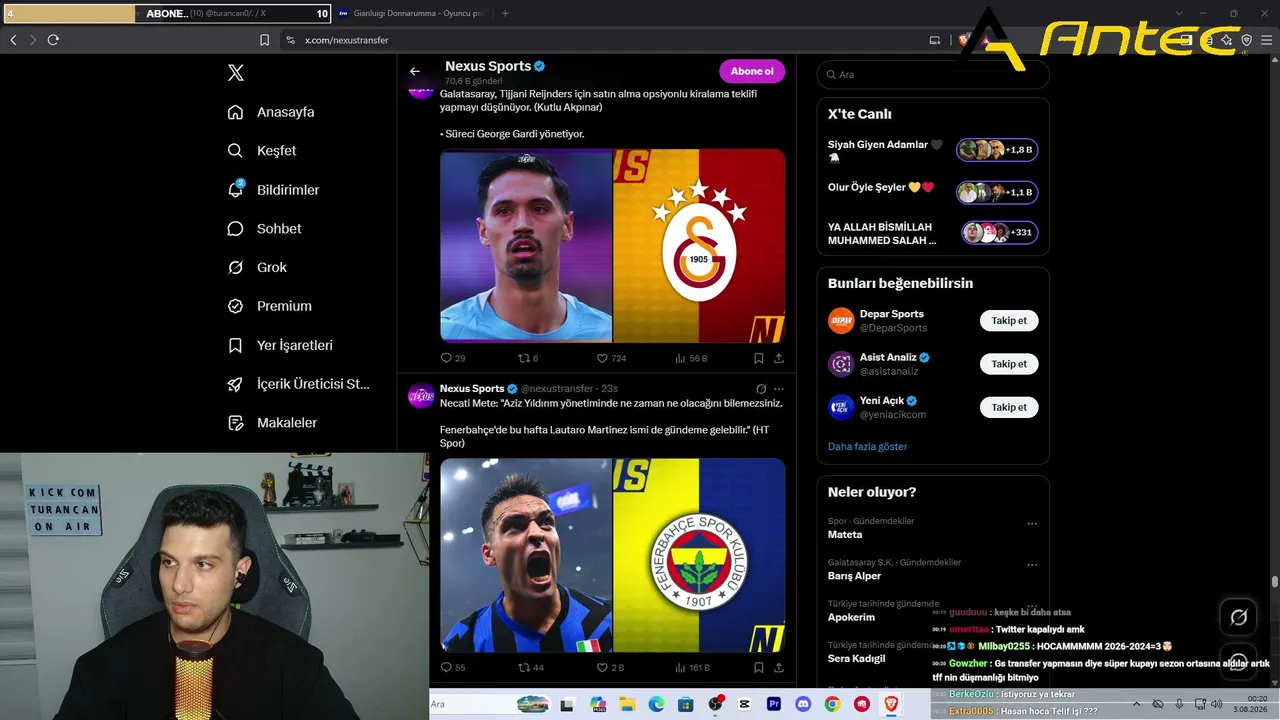Screen dimensions: 1280x720
Task: View analytics showing 161 B views
Action: pos(692,667)
